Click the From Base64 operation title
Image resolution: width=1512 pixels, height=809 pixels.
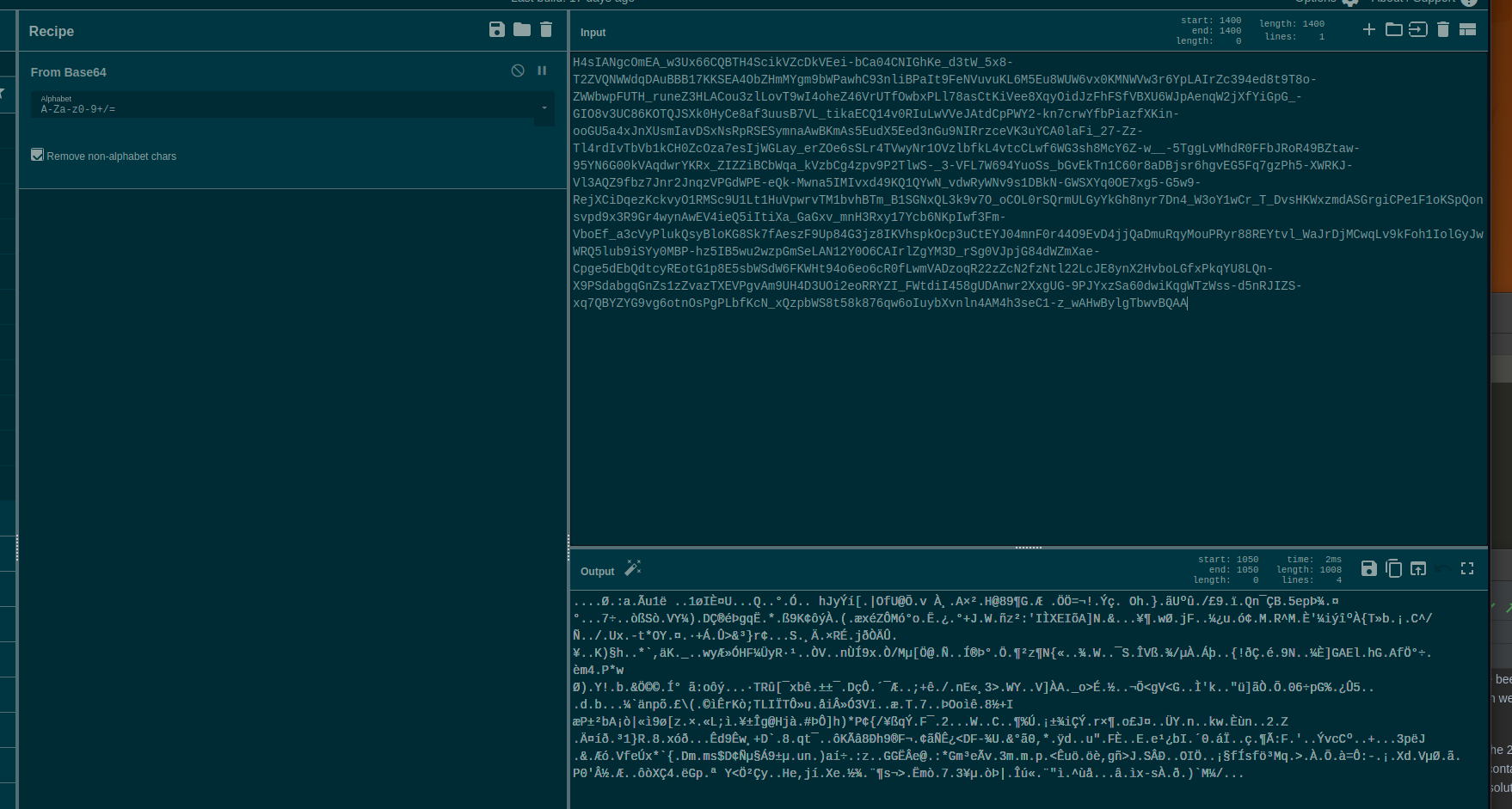[69, 72]
